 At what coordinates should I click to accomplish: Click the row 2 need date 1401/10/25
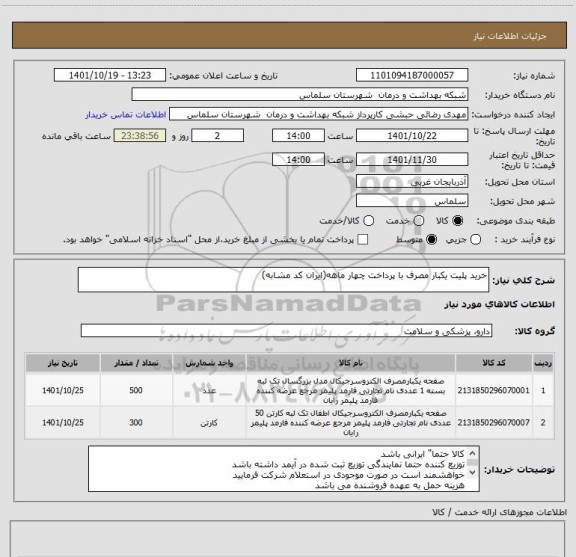tap(63, 423)
